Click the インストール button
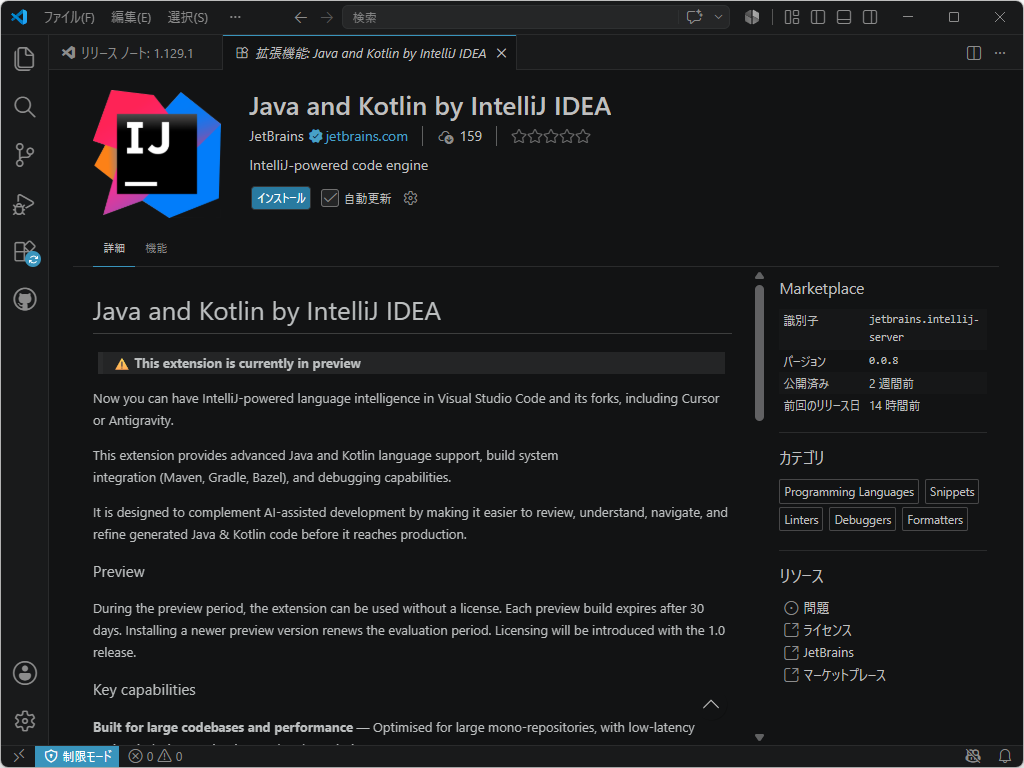This screenshot has width=1024, height=768. [281, 198]
